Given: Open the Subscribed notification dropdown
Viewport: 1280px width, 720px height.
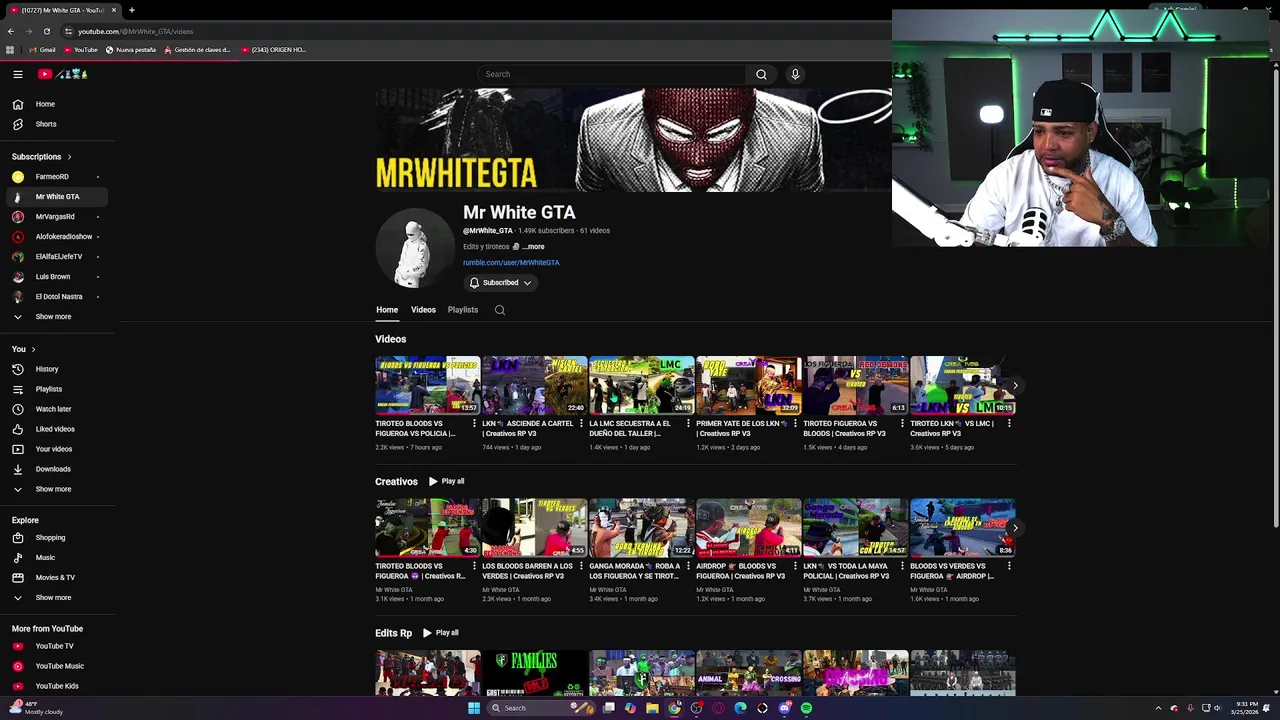Looking at the screenshot, I should click(501, 283).
